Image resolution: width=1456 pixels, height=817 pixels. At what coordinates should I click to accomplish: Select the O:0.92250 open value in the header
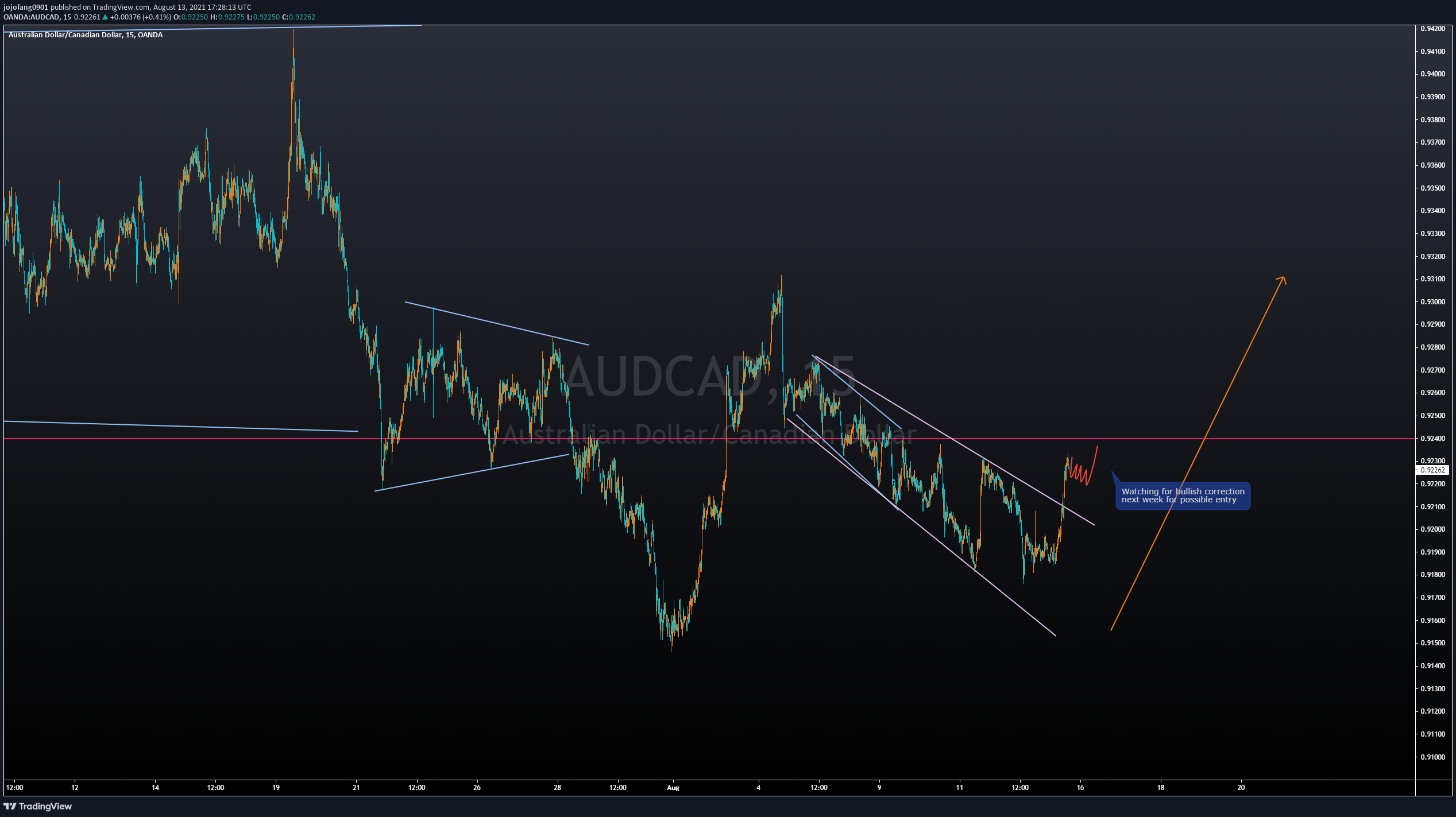click(191, 17)
